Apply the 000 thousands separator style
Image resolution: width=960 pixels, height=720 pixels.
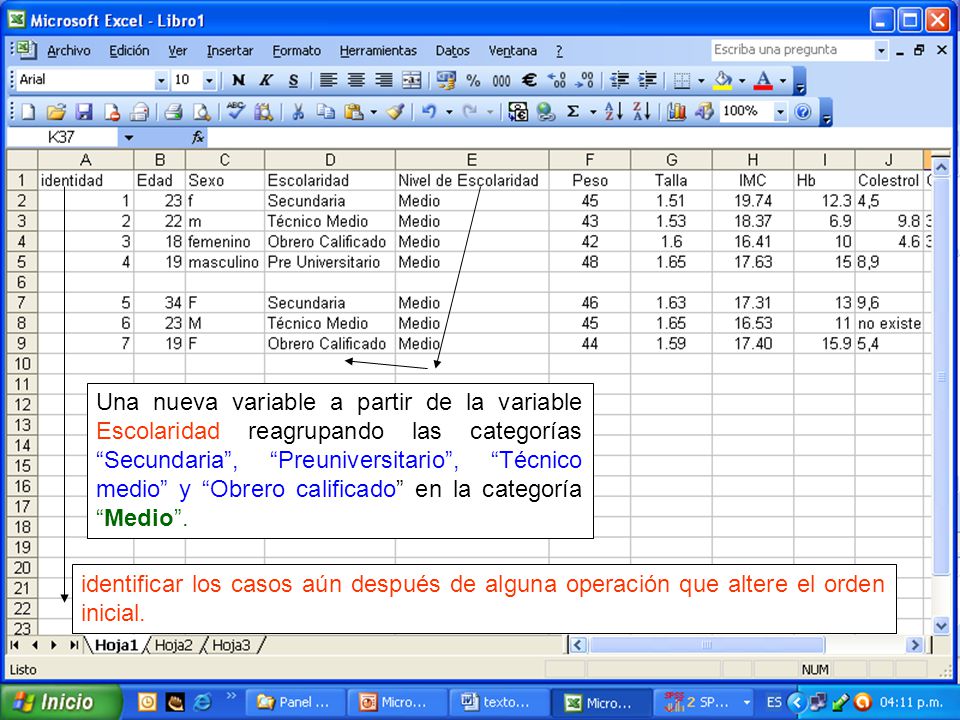501,80
